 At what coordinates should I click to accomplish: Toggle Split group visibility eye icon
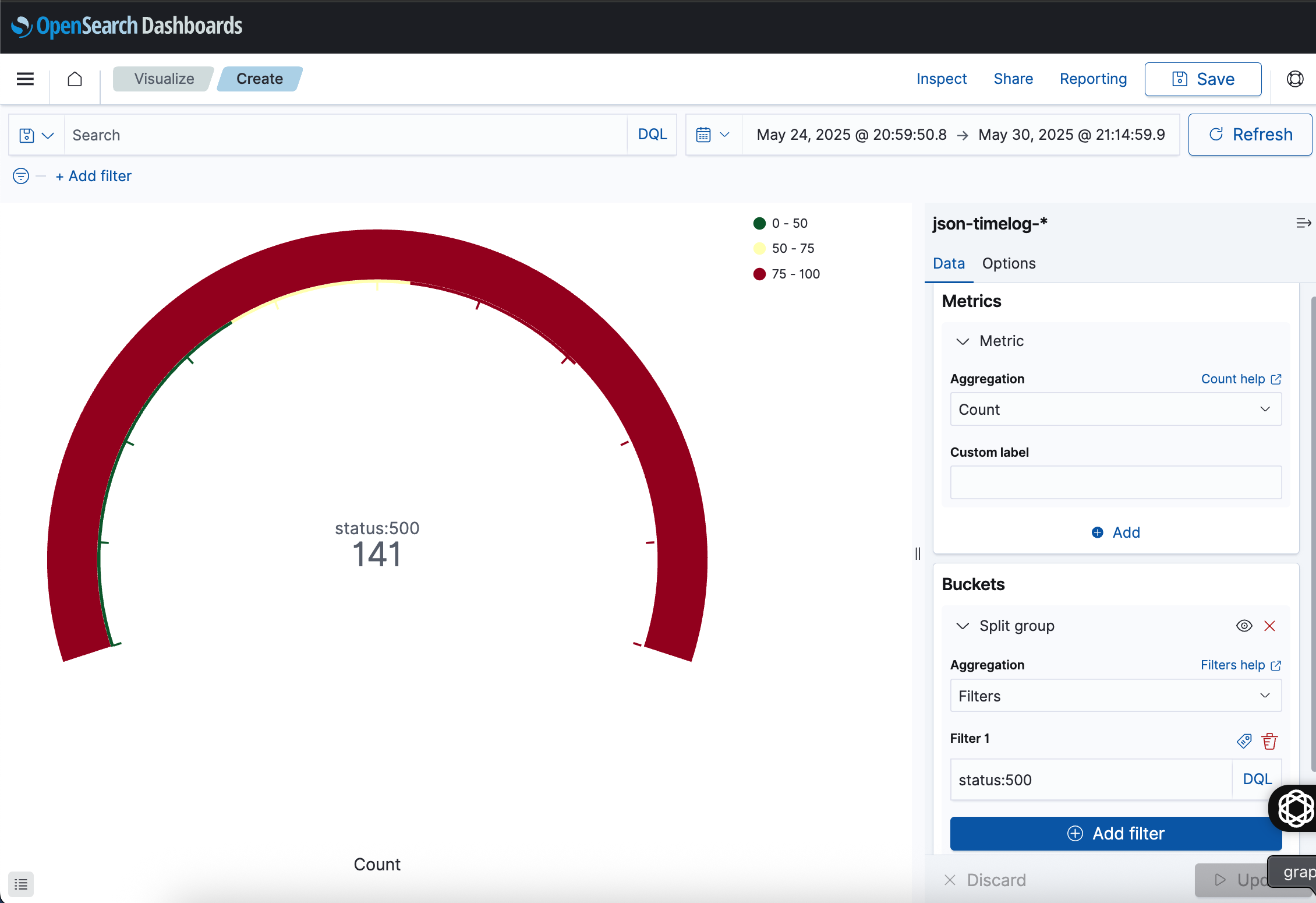click(x=1244, y=626)
